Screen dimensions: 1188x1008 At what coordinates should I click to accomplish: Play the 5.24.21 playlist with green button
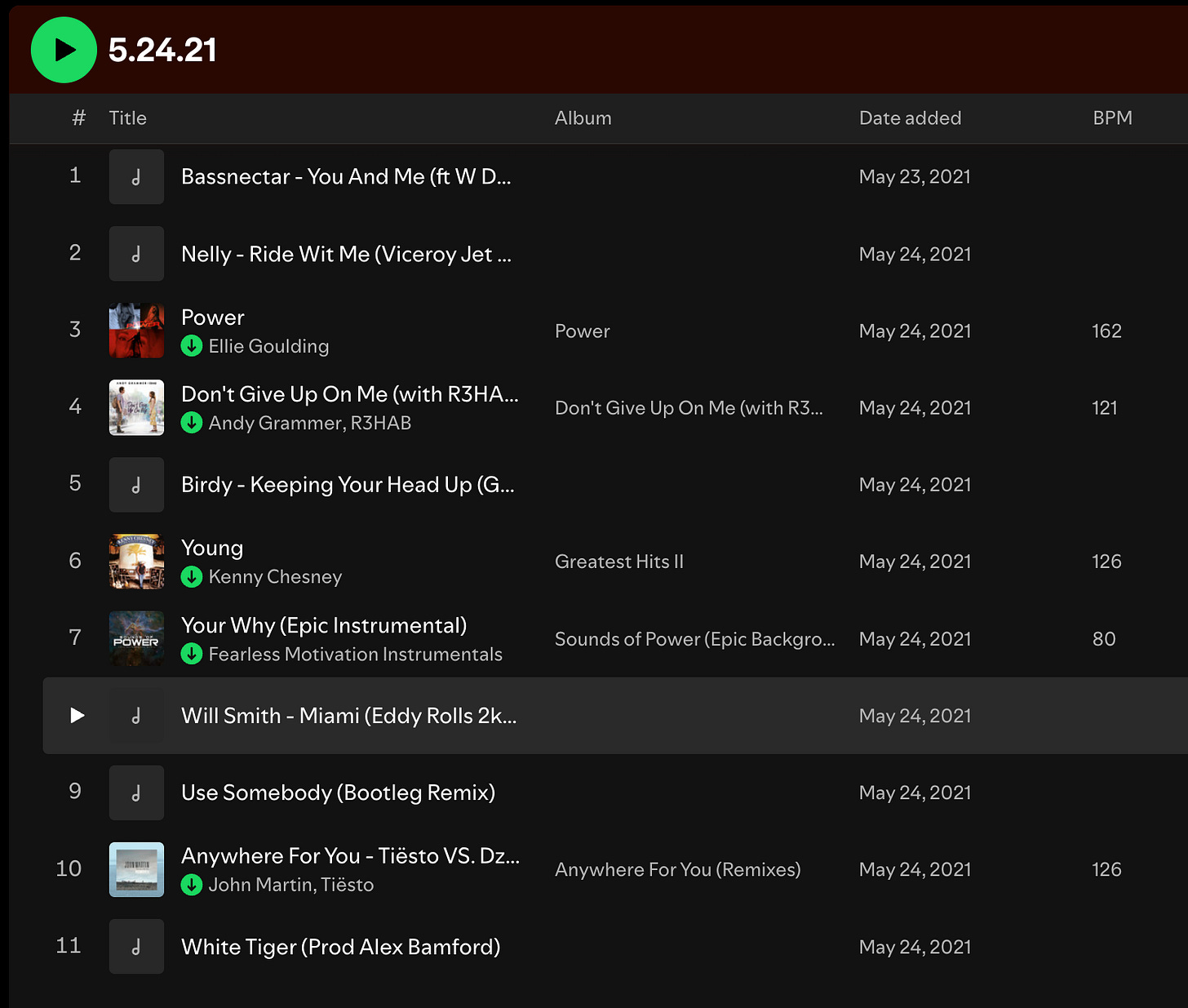point(64,50)
